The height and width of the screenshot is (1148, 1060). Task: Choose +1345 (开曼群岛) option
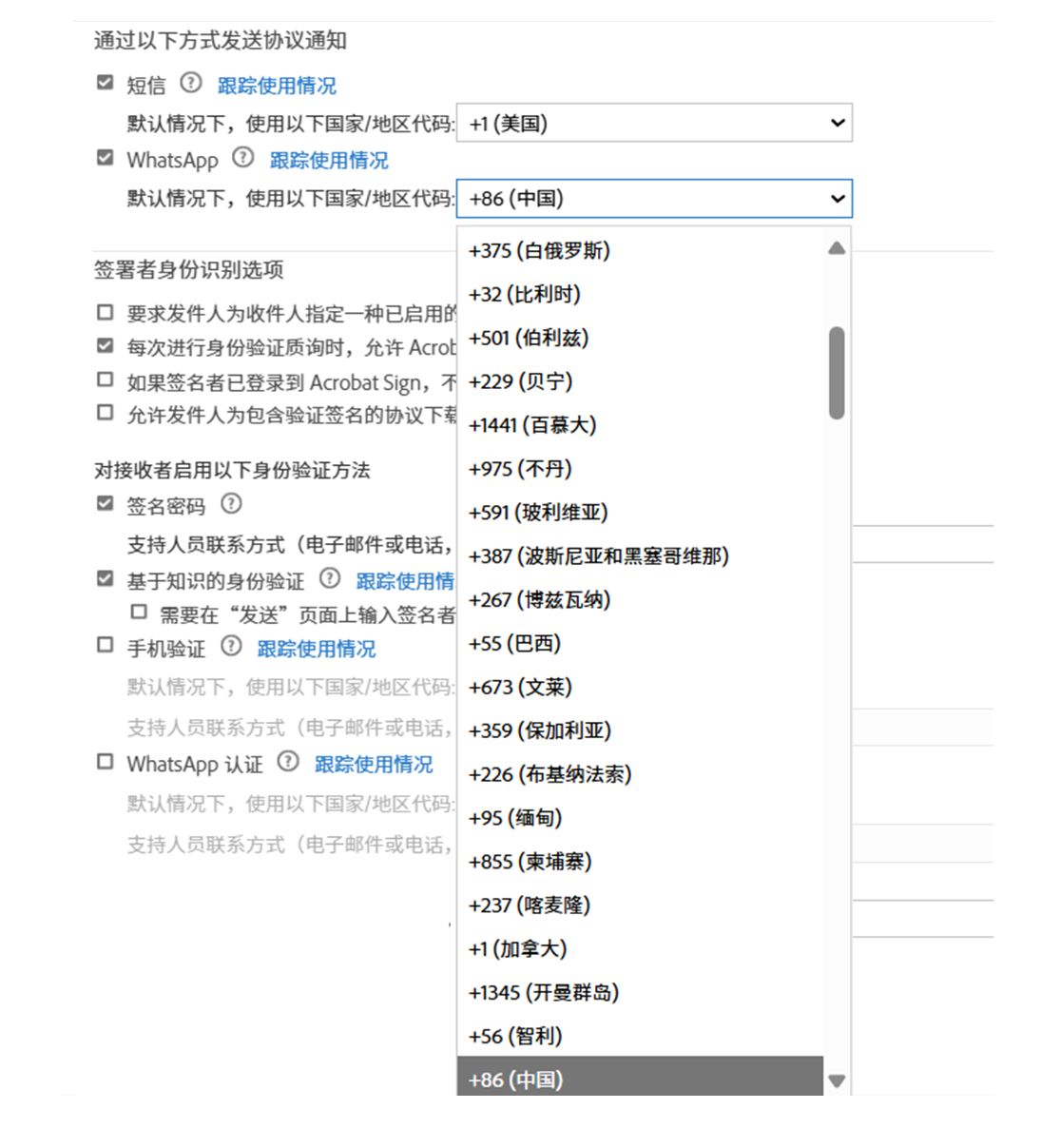640,993
